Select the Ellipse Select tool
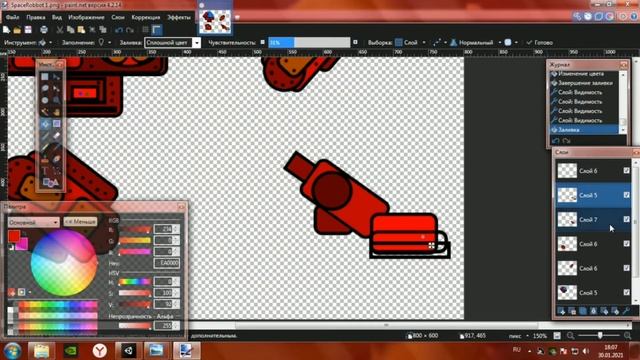Viewport: 640px width, 360px height. (x=45, y=100)
